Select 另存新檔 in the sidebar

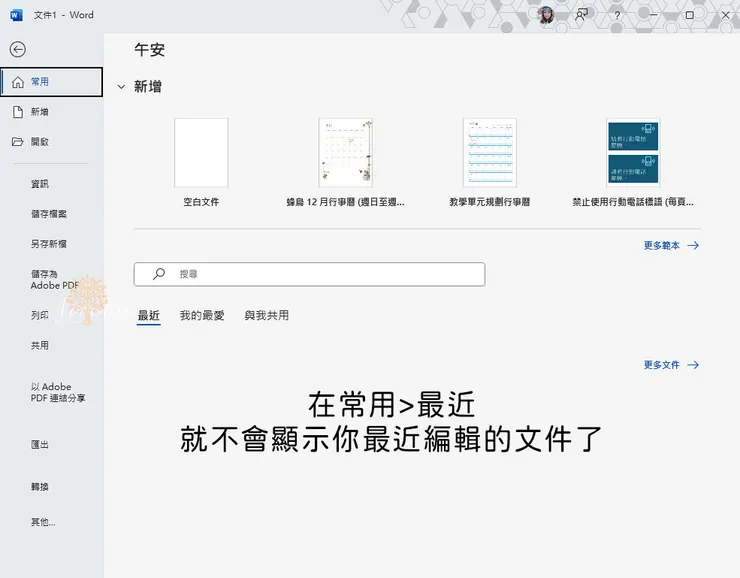click(51, 244)
